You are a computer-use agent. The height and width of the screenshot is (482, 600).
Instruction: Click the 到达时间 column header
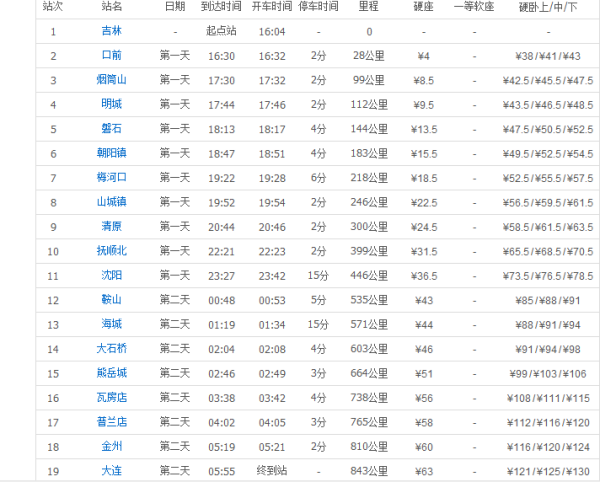point(220,7)
